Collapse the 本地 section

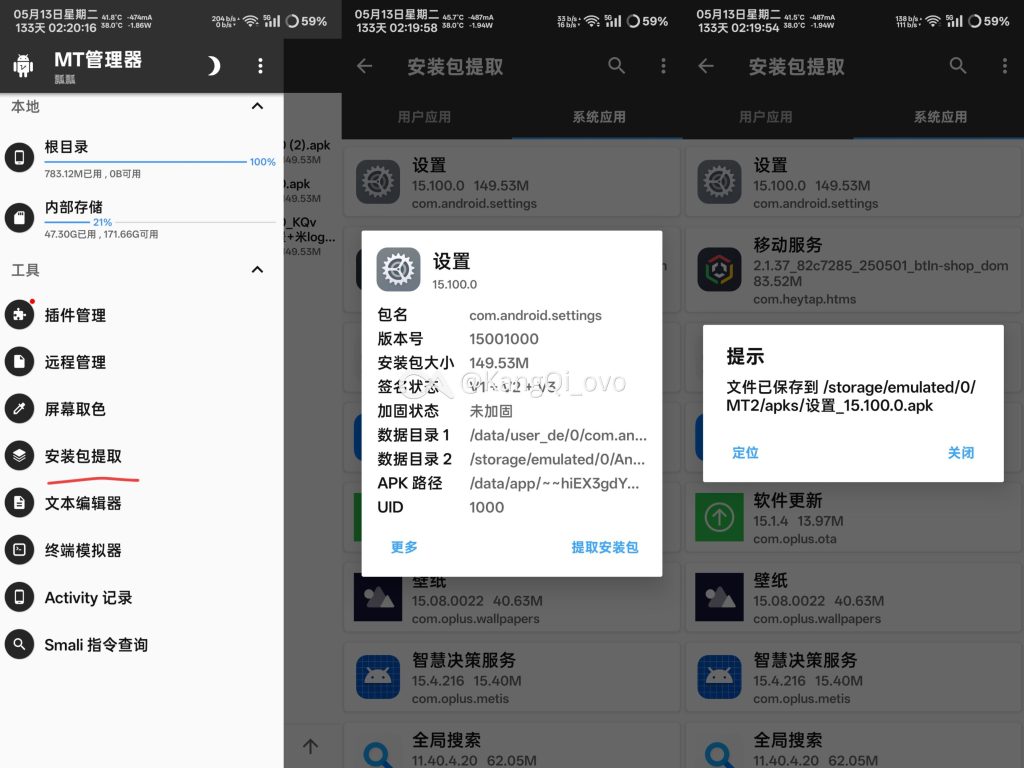pos(257,106)
